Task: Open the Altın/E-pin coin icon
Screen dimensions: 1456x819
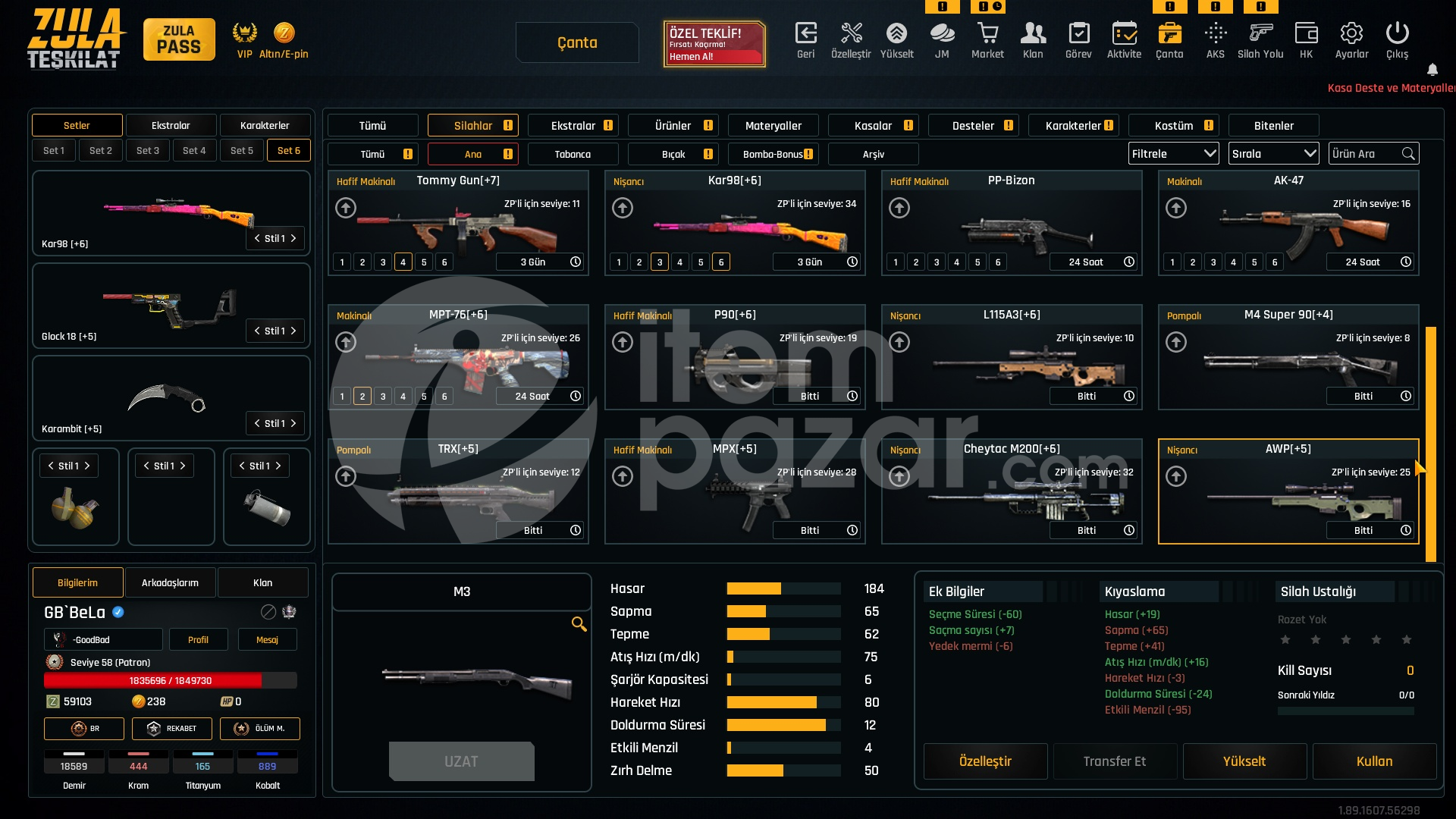Action: (x=284, y=33)
